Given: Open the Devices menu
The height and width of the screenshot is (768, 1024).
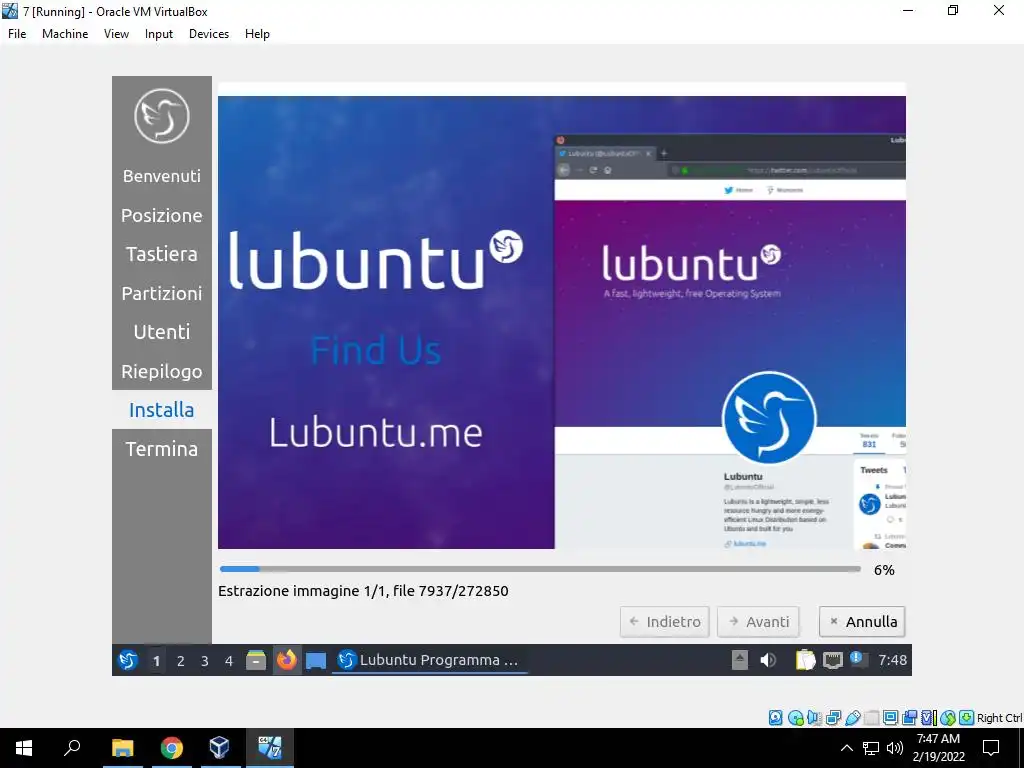Looking at the screenshot, I should tap(209, 34).
